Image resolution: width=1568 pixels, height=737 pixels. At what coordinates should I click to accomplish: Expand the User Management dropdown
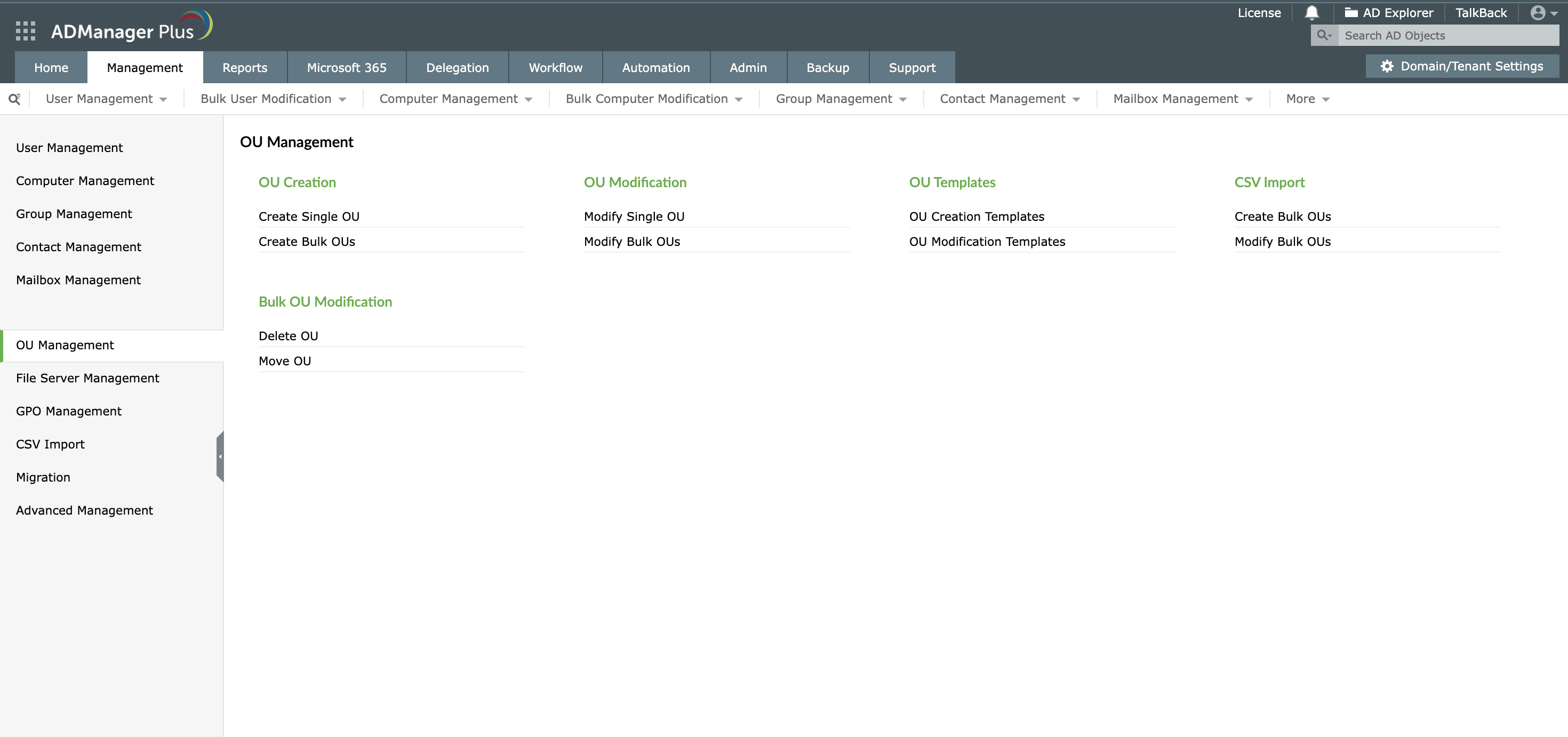[106, 99]
